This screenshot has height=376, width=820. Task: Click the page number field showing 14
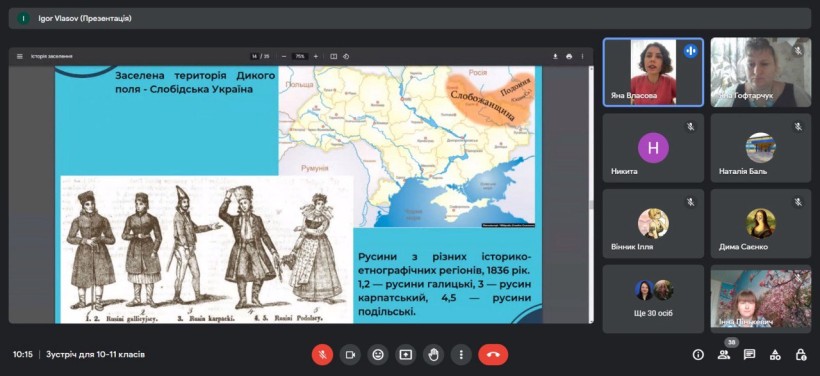click(254, 56)
